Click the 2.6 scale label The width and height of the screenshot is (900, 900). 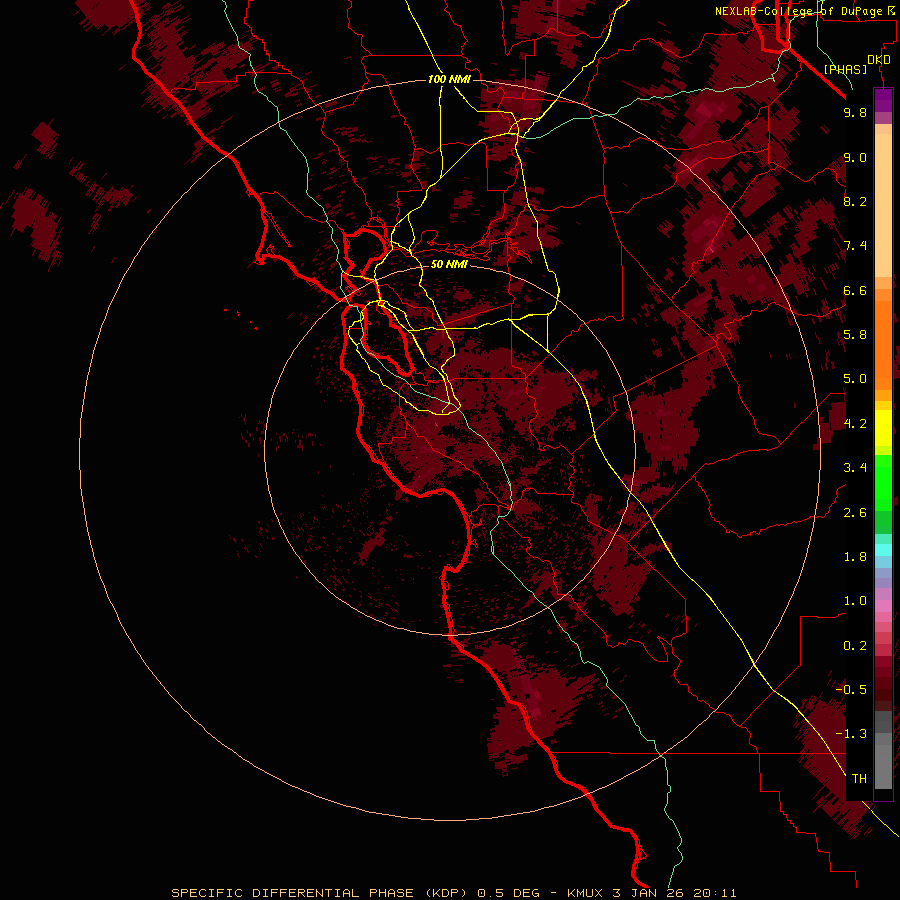[x=855, y=513]
